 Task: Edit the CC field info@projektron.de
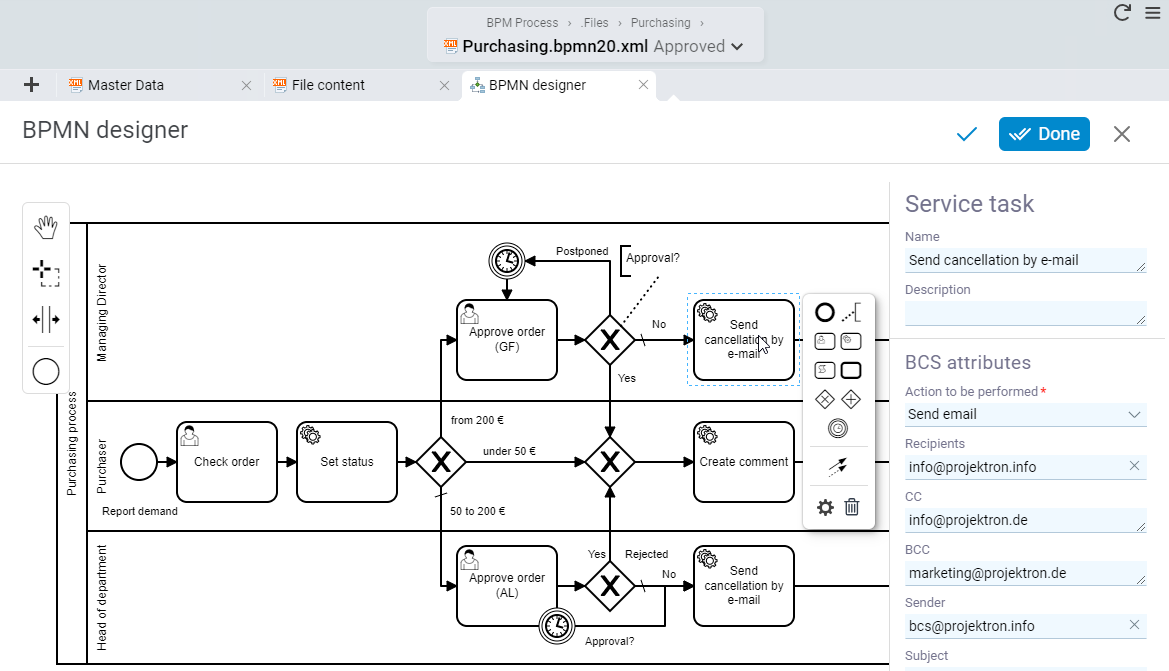coord(1025,520)
